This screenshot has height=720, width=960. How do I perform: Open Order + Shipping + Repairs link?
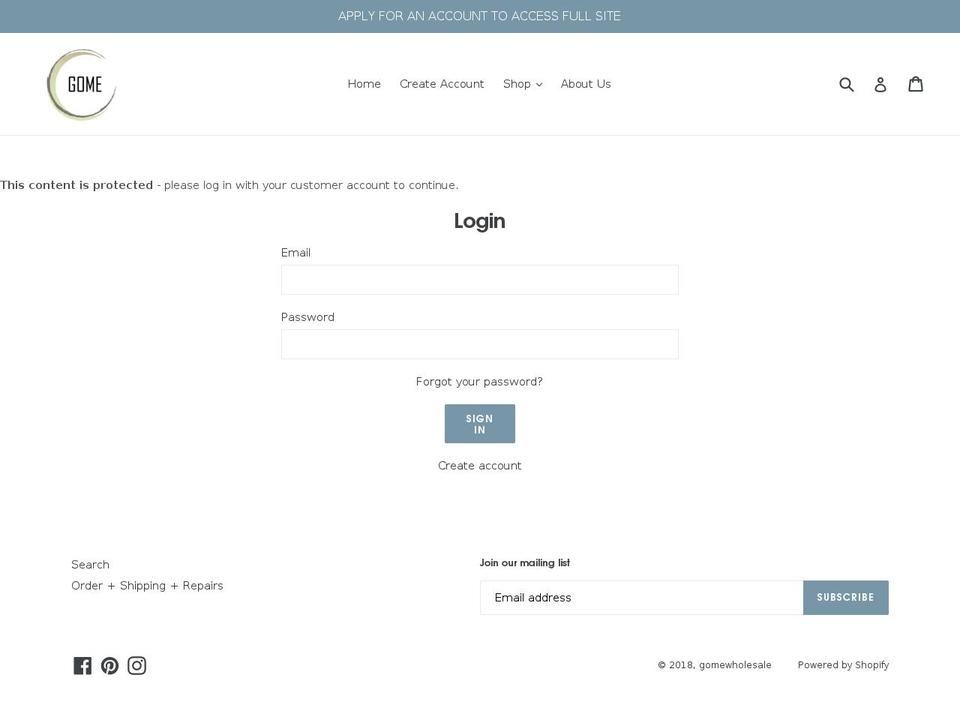click(x=147, y=586)
